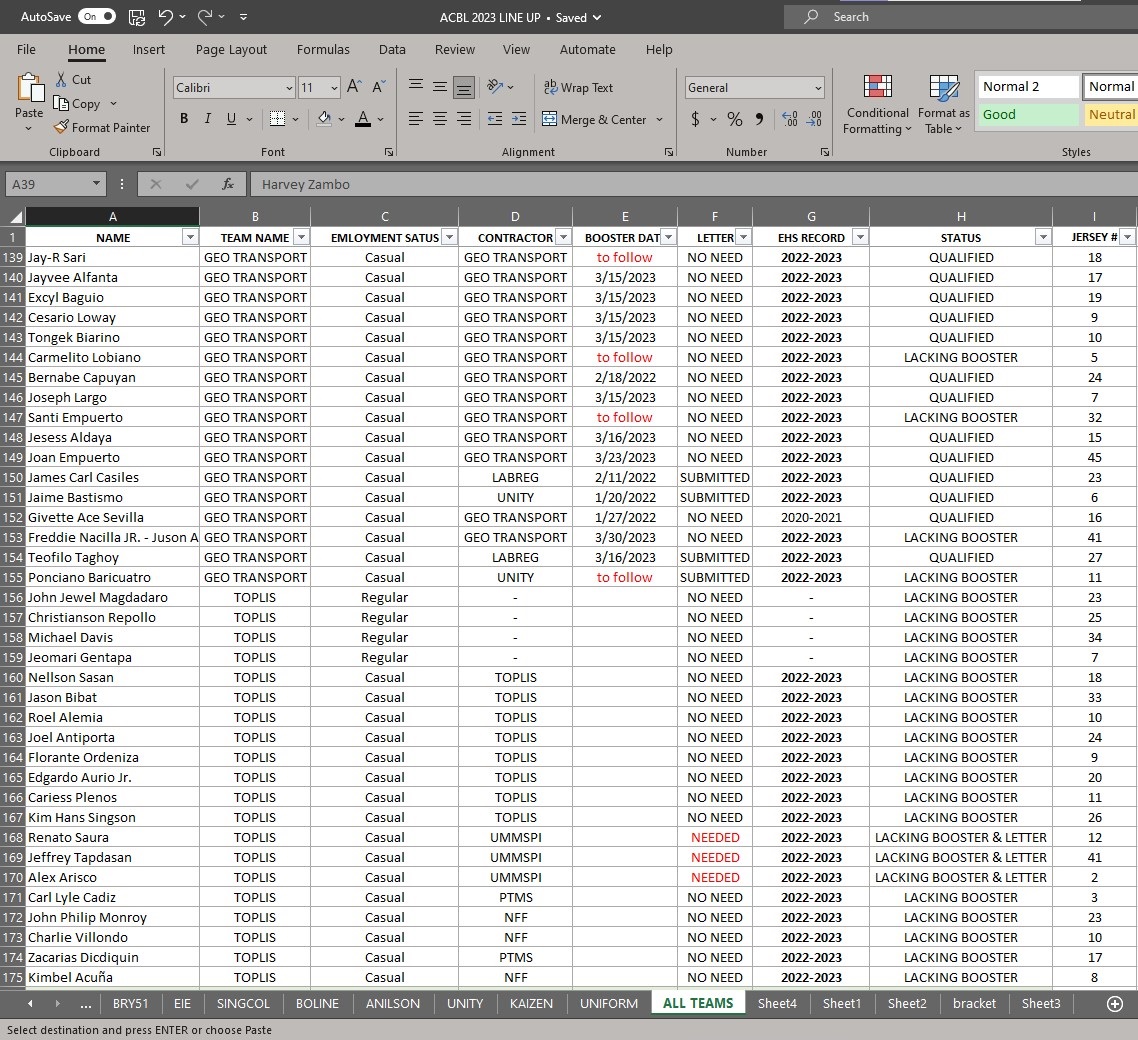Apply the Good cell style
Image resolution: width=1138 pixels, height=1040 pixels.
point(1028,115)
